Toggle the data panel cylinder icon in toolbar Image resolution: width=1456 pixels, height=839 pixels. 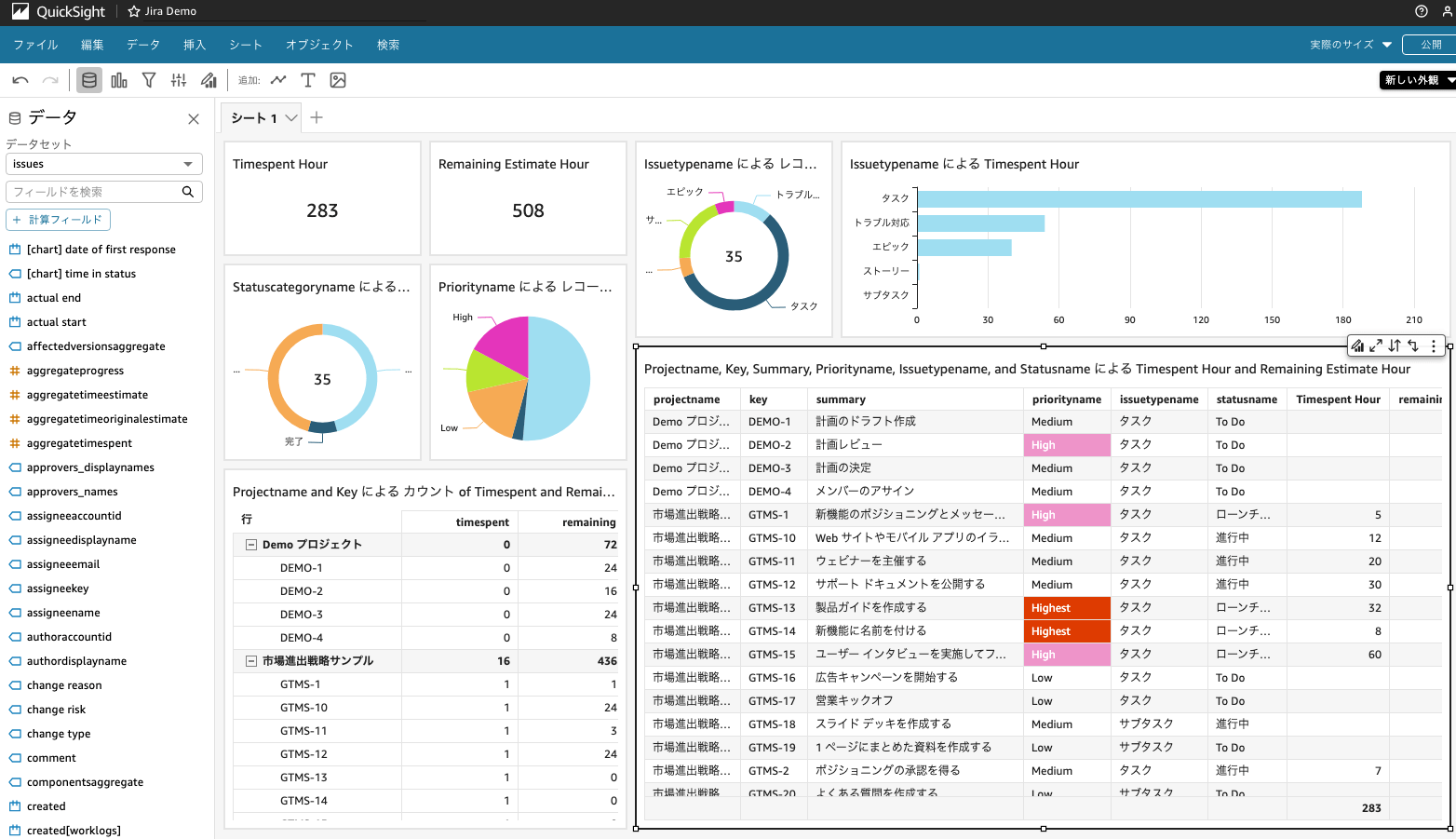pos(89,80)
